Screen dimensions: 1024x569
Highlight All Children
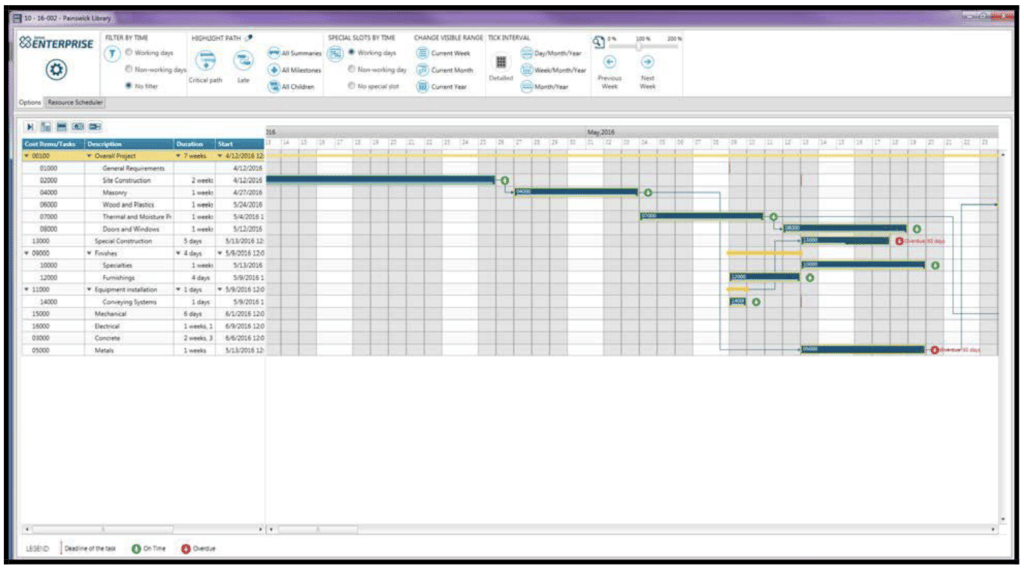pyautogui.click(x=291, y=86)
